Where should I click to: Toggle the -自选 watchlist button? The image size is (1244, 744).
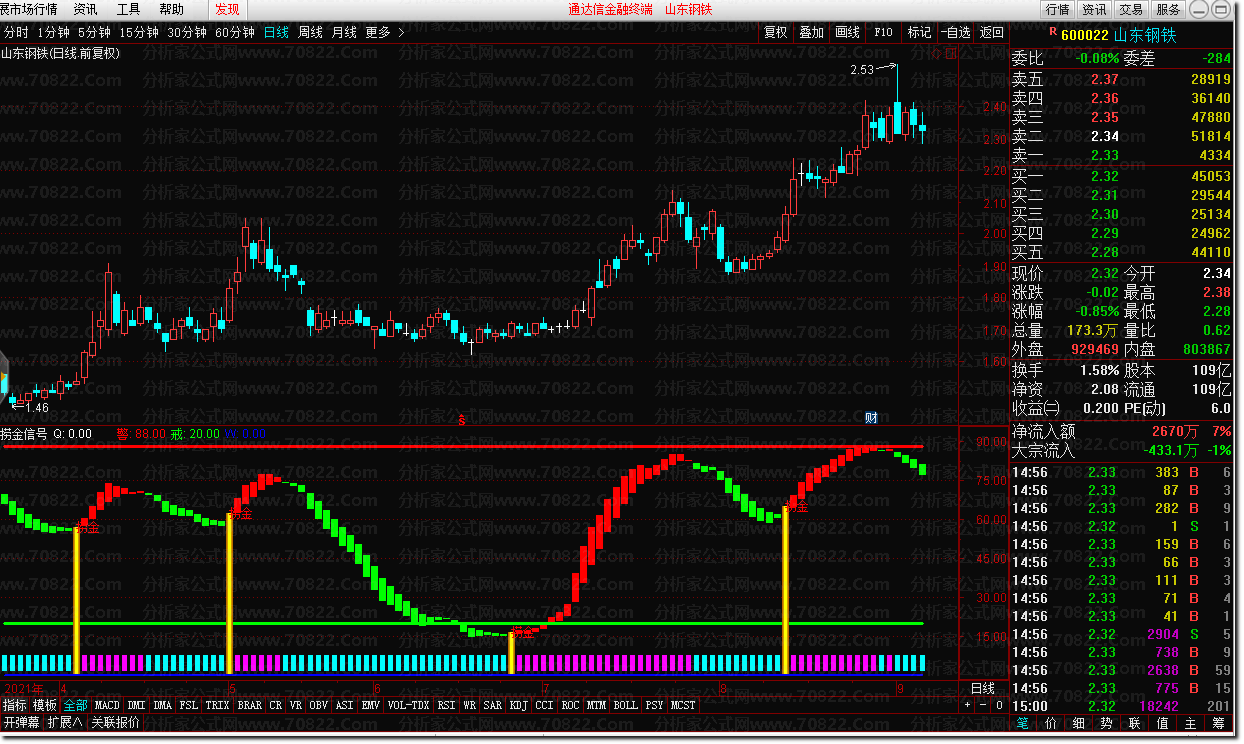(956, 32)
